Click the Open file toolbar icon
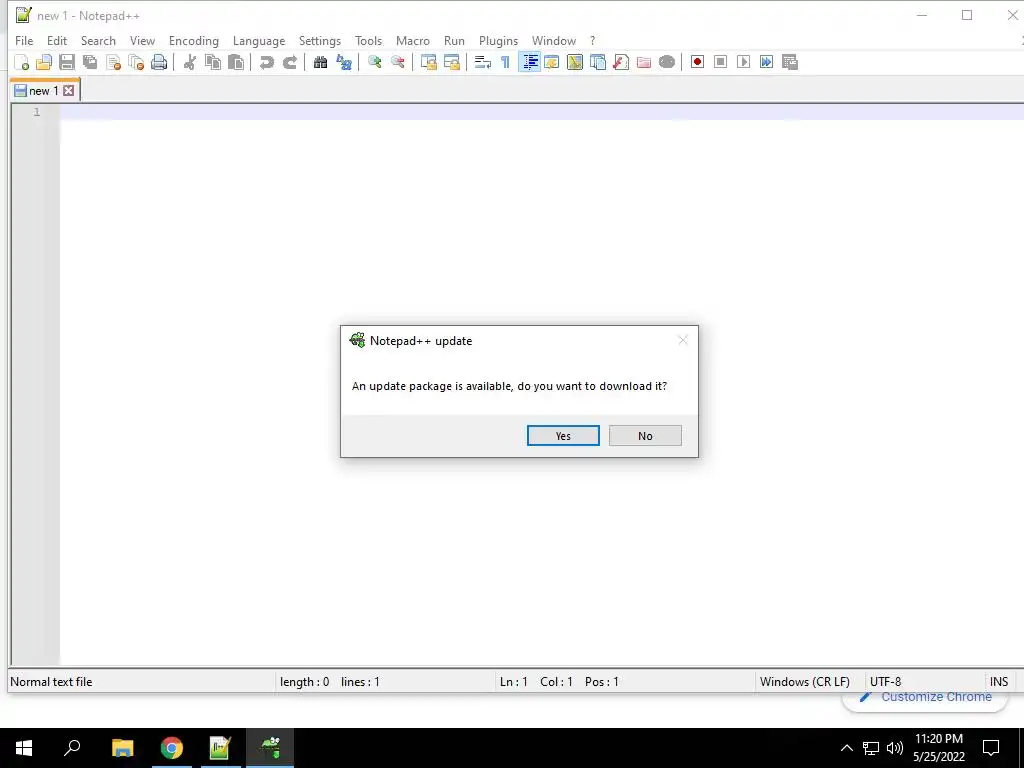Viewport: 1024px width, 768px height. coord(44,63)
